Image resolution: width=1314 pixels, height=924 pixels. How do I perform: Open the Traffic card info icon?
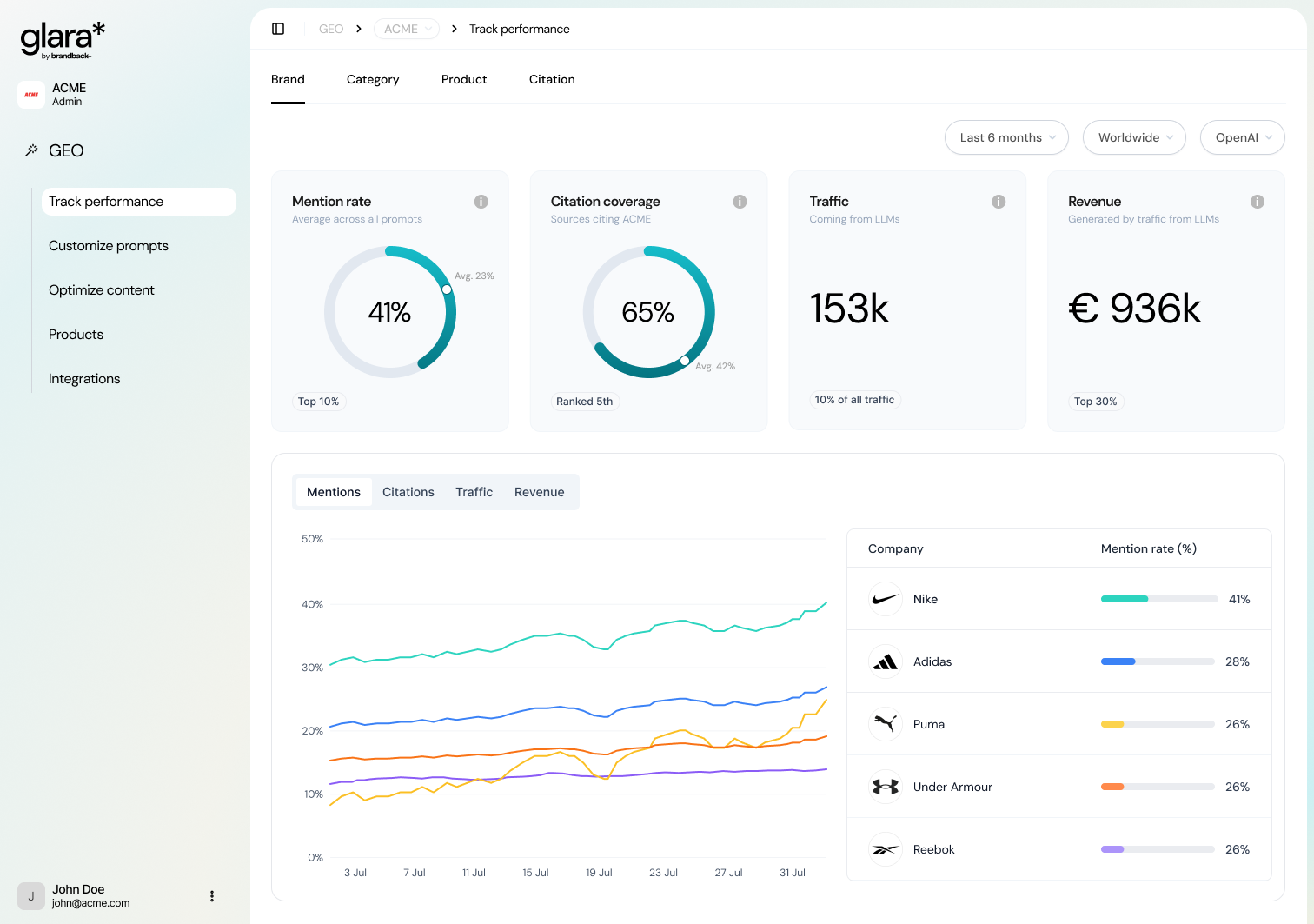point(999,202)
